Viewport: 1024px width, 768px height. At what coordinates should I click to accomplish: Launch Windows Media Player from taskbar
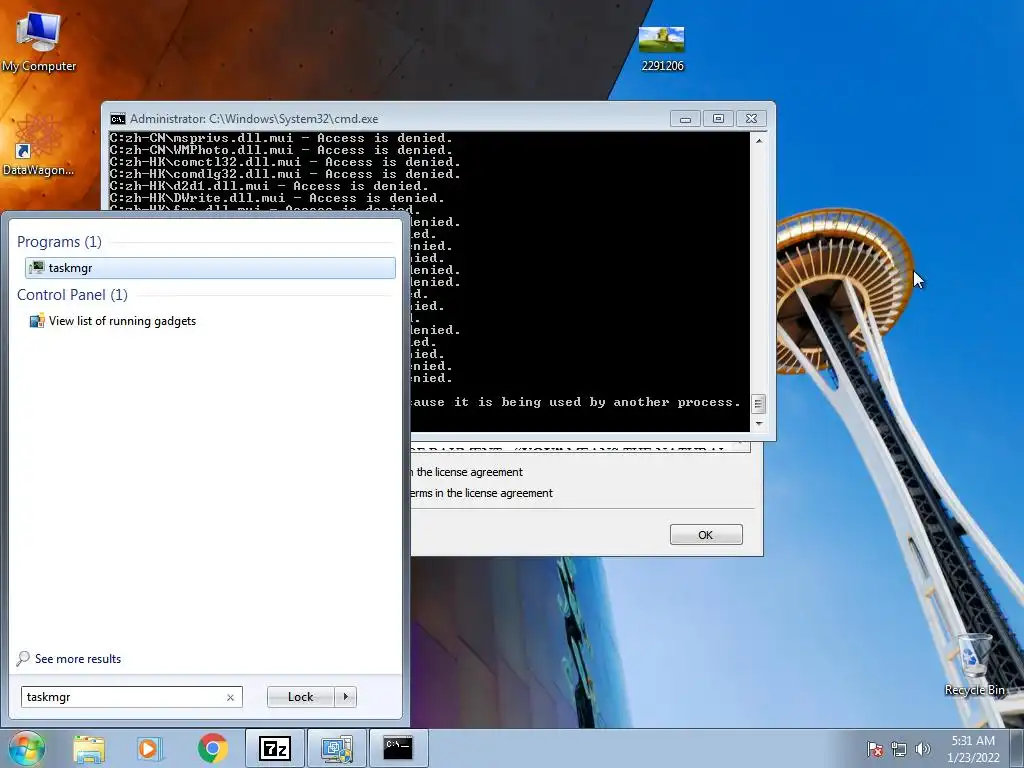coord(150,748)
